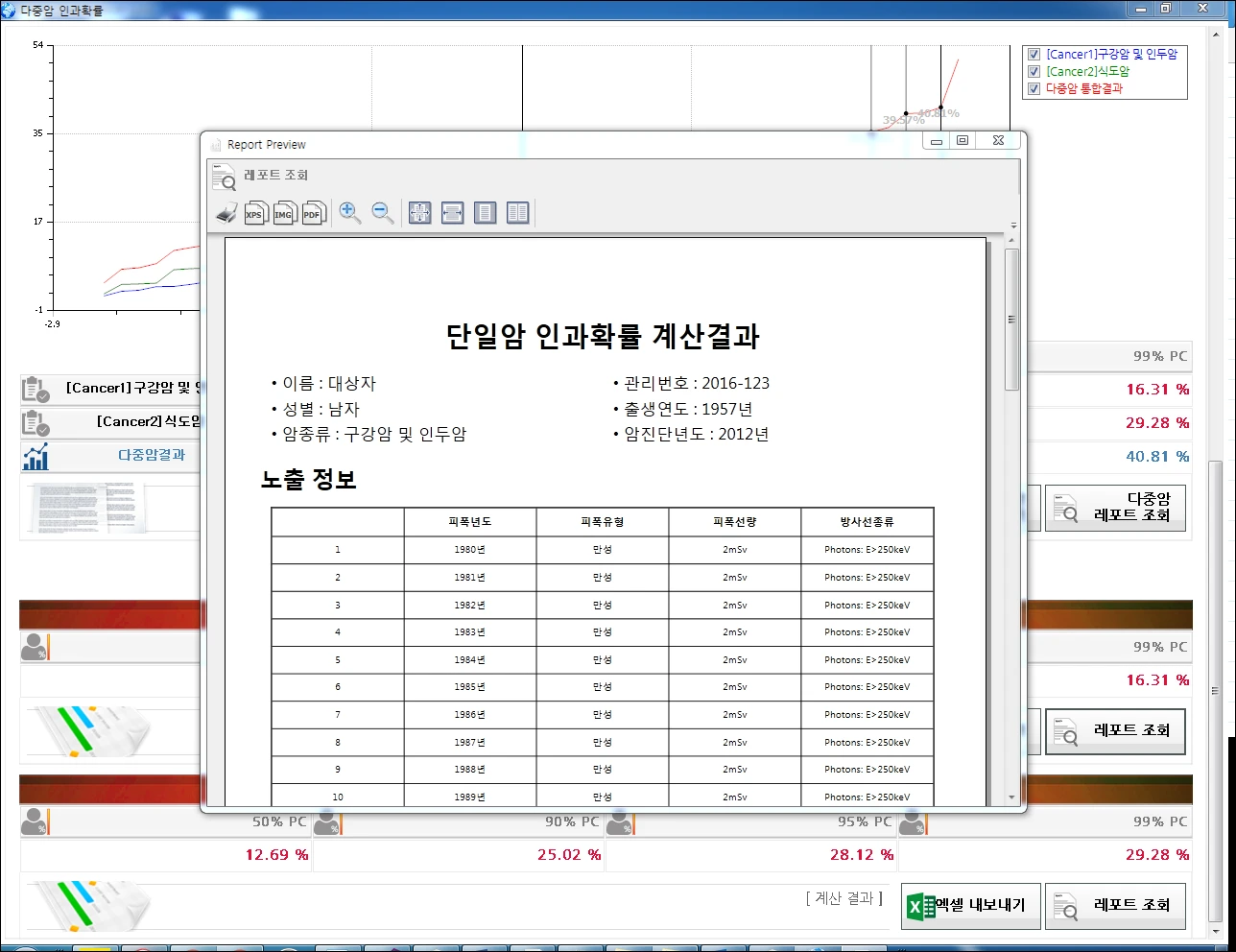Click the 95% PC label
The width and height of the screenshot is (1236, 952).
click(x=865, y=822)
